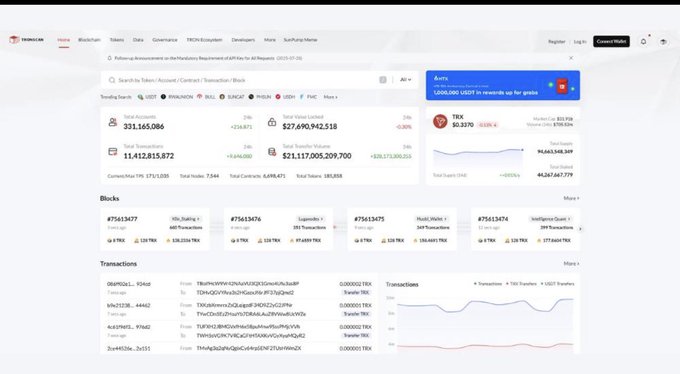
Task: Open Intelligence Quant producer tag on block #75613474
Action: [x=550, y=219]
